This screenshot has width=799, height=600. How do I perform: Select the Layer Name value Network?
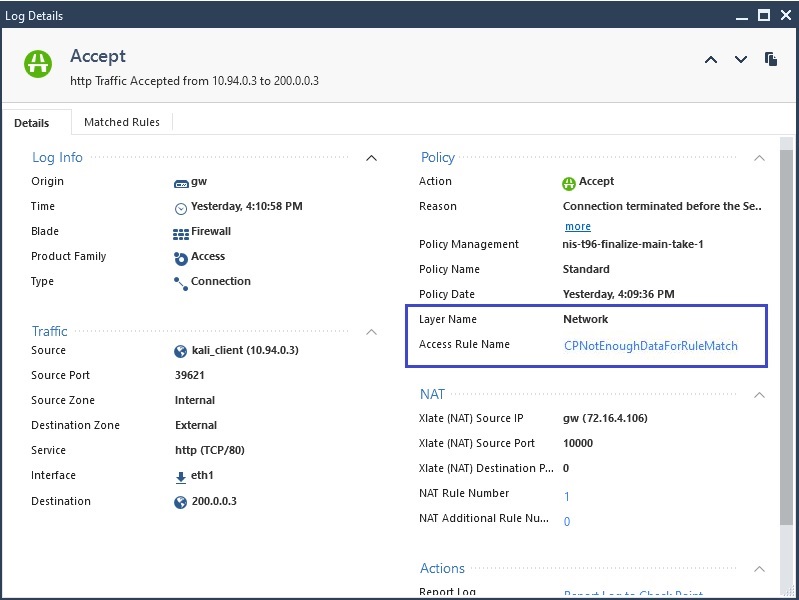(585, 319)
